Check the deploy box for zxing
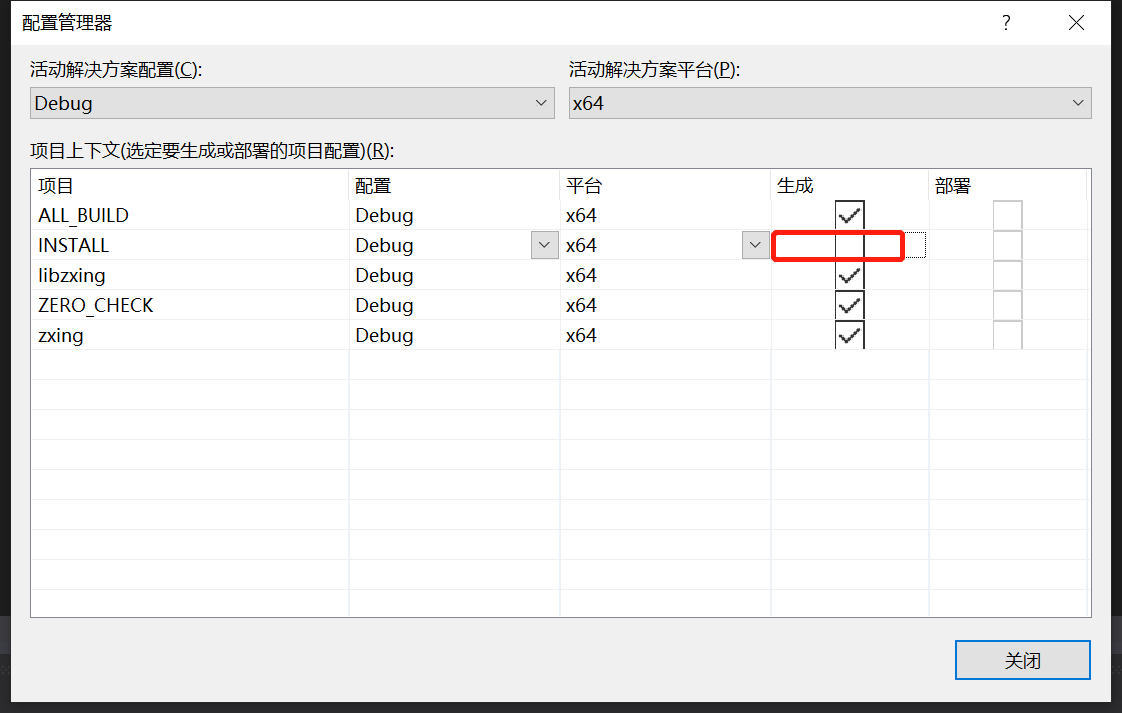The height and width of the screenshot is (713, 1122). pyautogui.click(x=1007, y=335)
